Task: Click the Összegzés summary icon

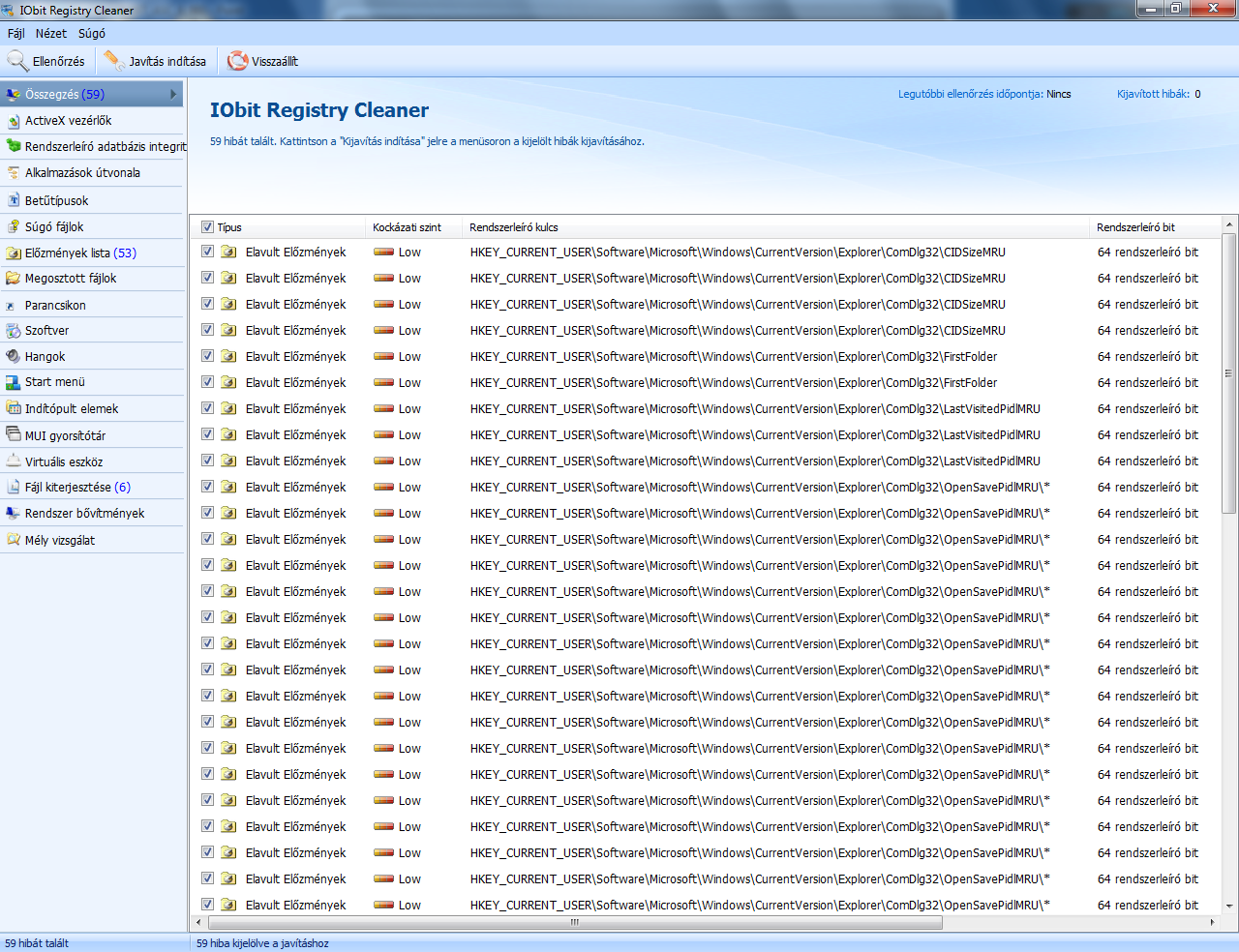Action: pos(14,94)
